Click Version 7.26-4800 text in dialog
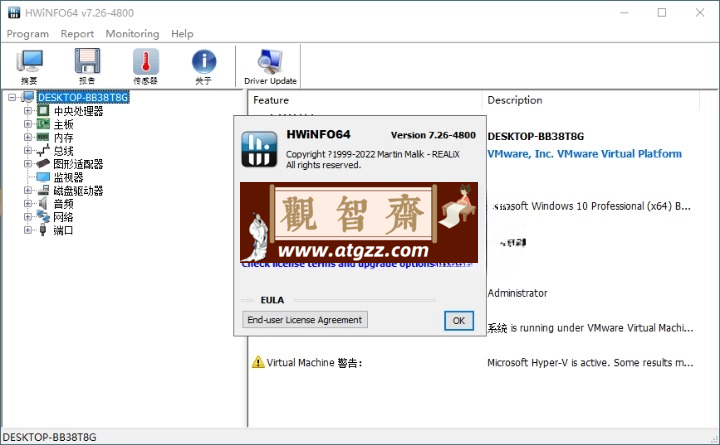Viewport: 720px width, 445px height. [x=433, y=135]
